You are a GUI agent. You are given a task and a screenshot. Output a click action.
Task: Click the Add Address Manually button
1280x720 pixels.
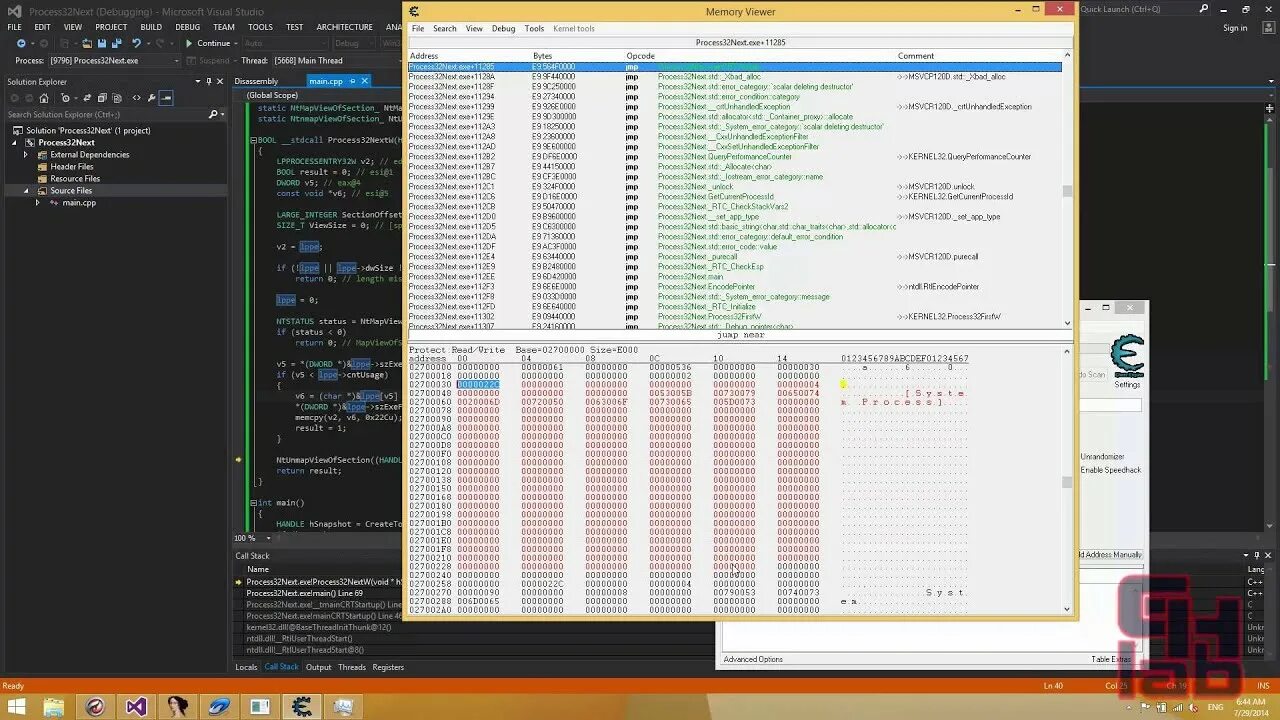point(1112,554)
